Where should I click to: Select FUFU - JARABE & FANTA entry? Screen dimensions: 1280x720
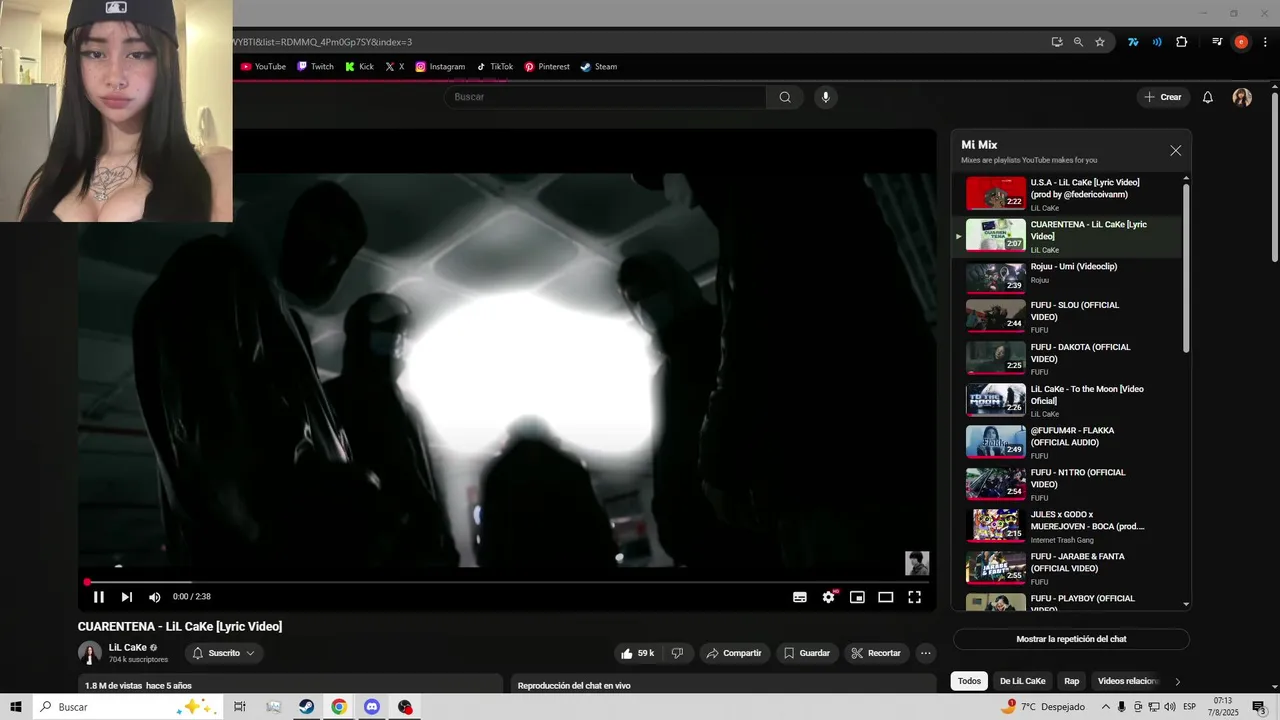tap(1069, 568)
